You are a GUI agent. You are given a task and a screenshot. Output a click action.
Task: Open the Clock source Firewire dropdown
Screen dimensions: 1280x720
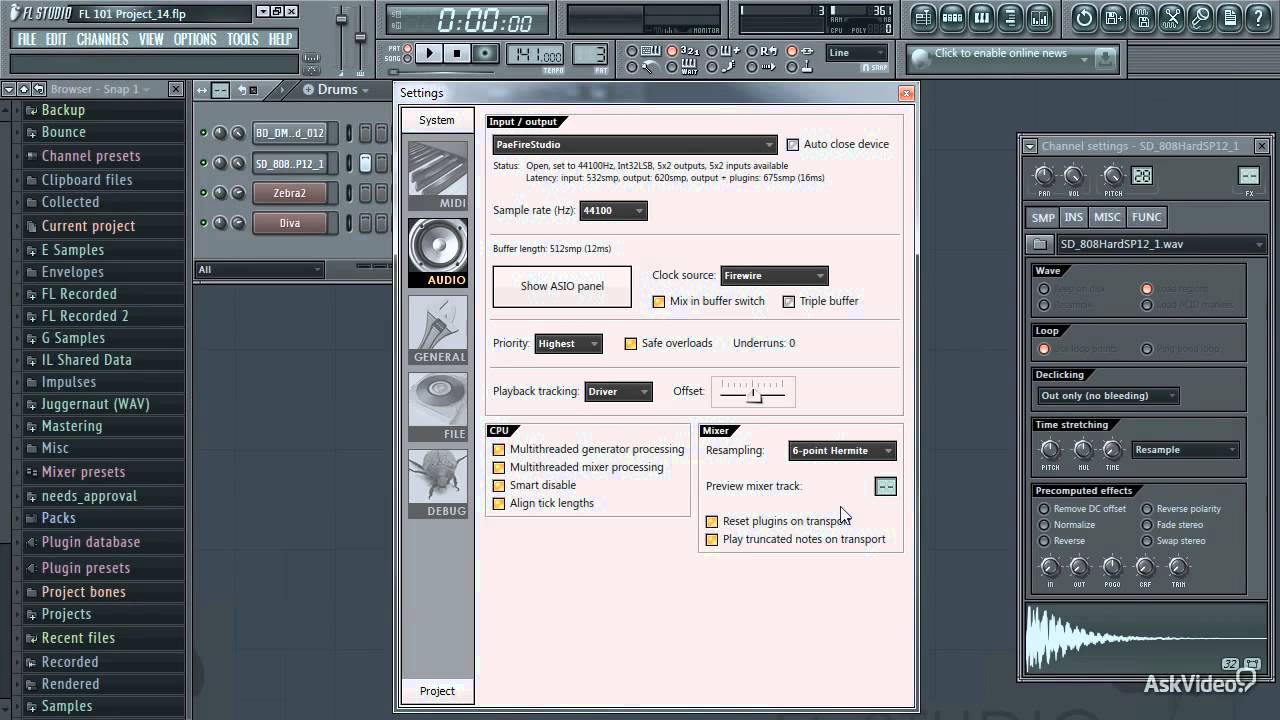pos(774,275)
